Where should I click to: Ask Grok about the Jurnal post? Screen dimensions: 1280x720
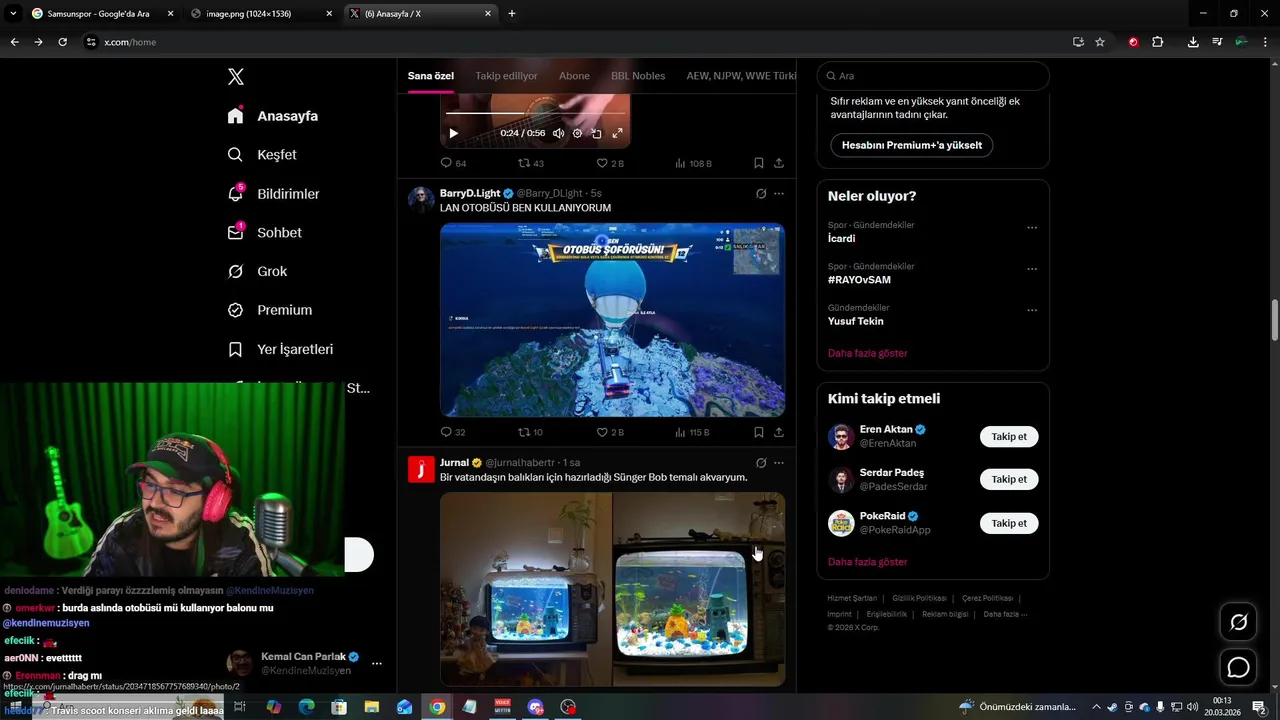coord(761,463)
